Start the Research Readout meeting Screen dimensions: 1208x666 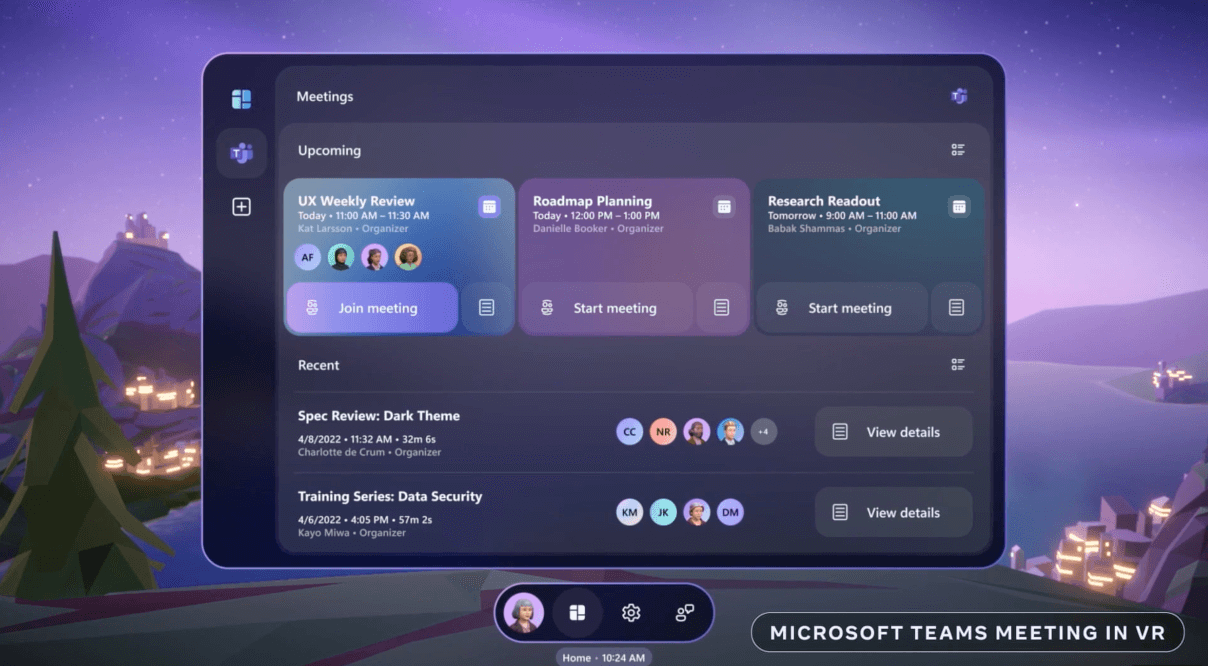pos(842,307)
